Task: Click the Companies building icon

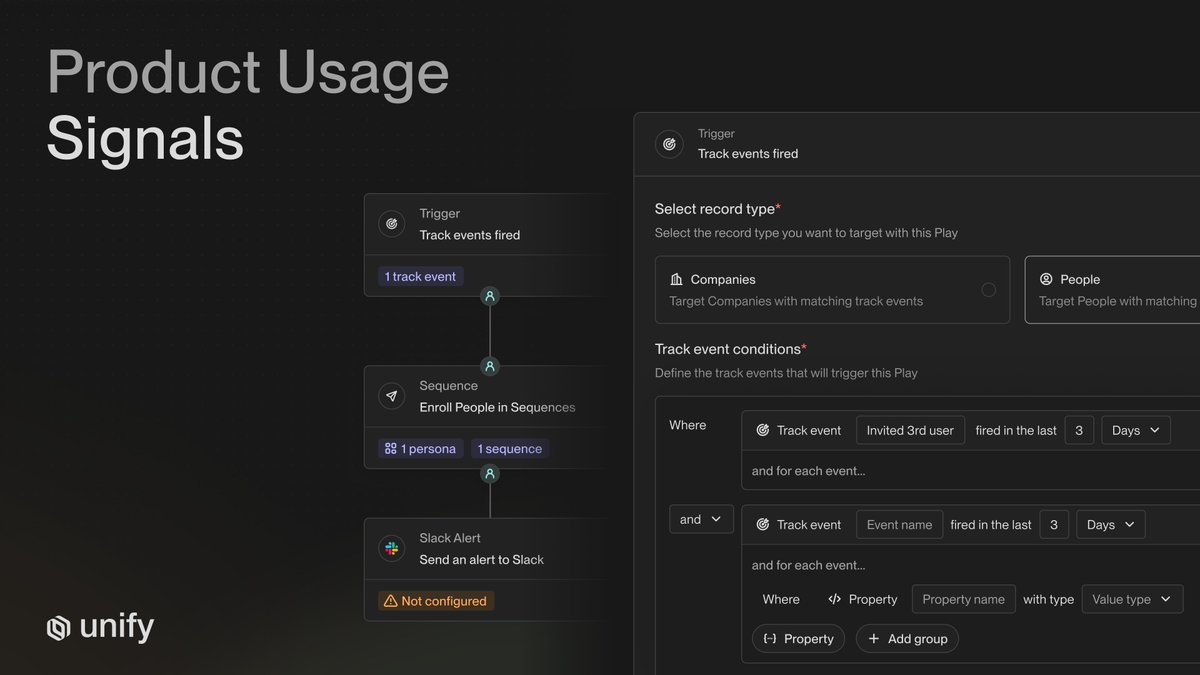Action: (x=677, y=280)
